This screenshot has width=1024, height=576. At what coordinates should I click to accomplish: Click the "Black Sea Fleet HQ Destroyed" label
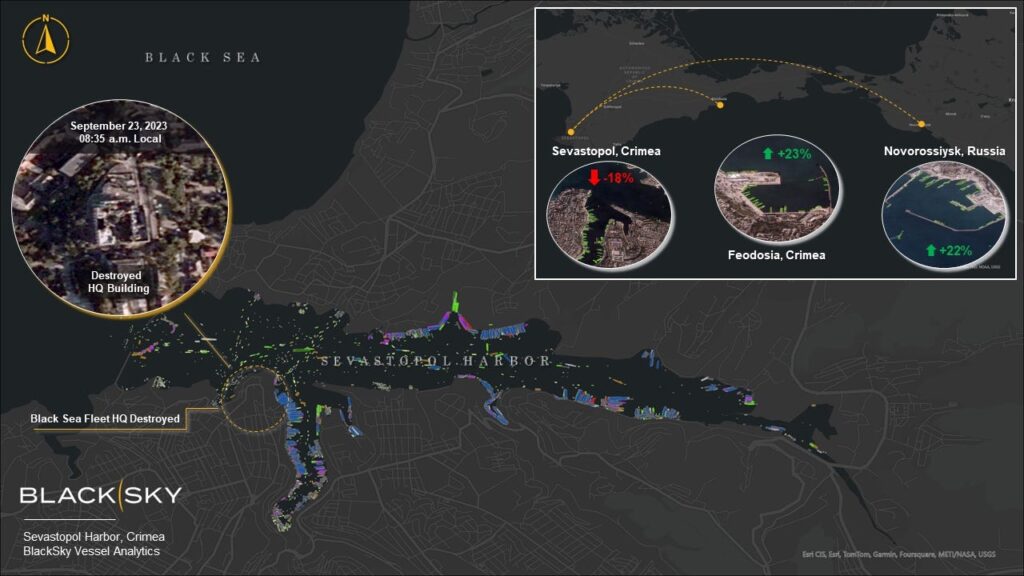click(105, 419)
